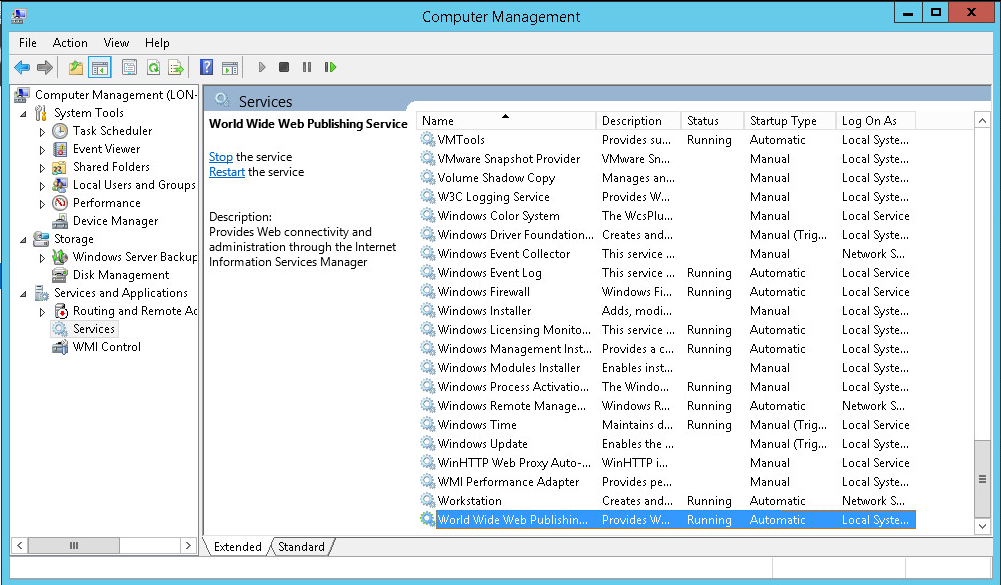Open the Help menu
This screenshot has height=585, width=1001.
(157, 43)
